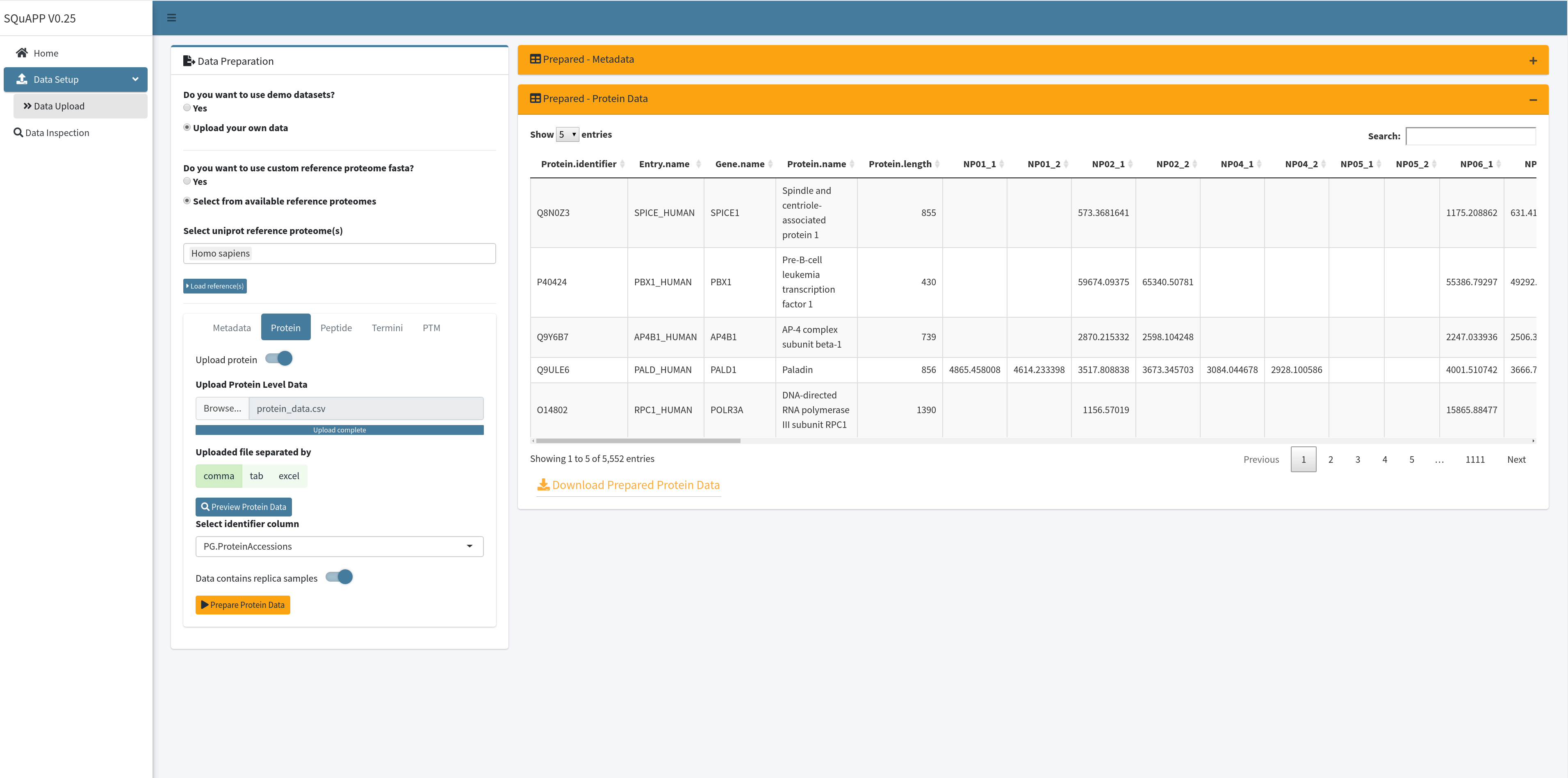The width and height of the screenshot is (1568, 778).
Task: Click the table's horizontal scrollbar
Action: [x=637, y=441]
